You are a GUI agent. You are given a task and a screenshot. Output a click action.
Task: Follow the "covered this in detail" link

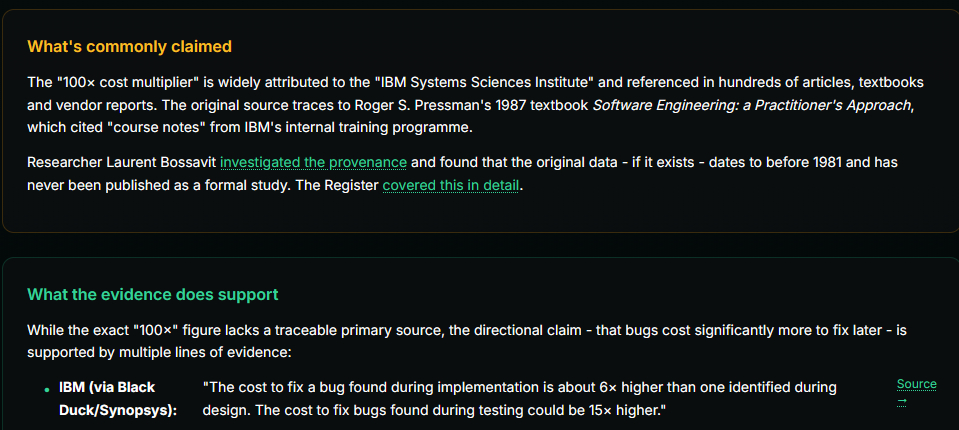[x=451, y=185]
